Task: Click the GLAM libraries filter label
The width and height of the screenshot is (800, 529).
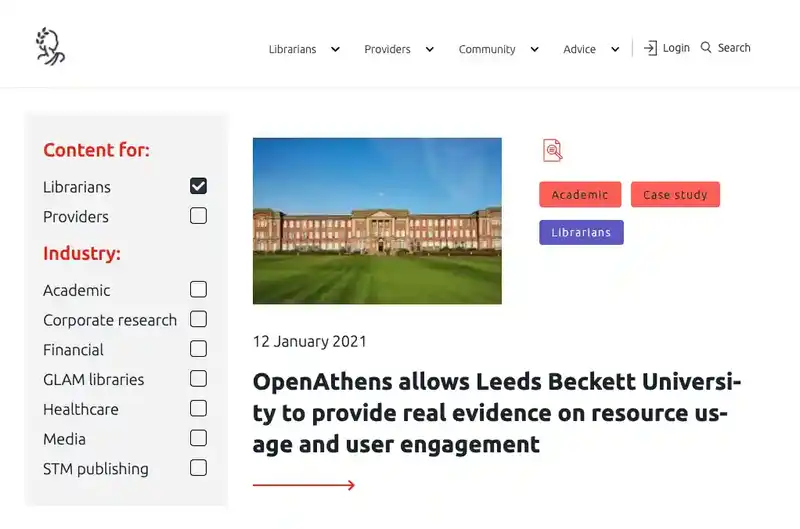Action: pos(93,380)
